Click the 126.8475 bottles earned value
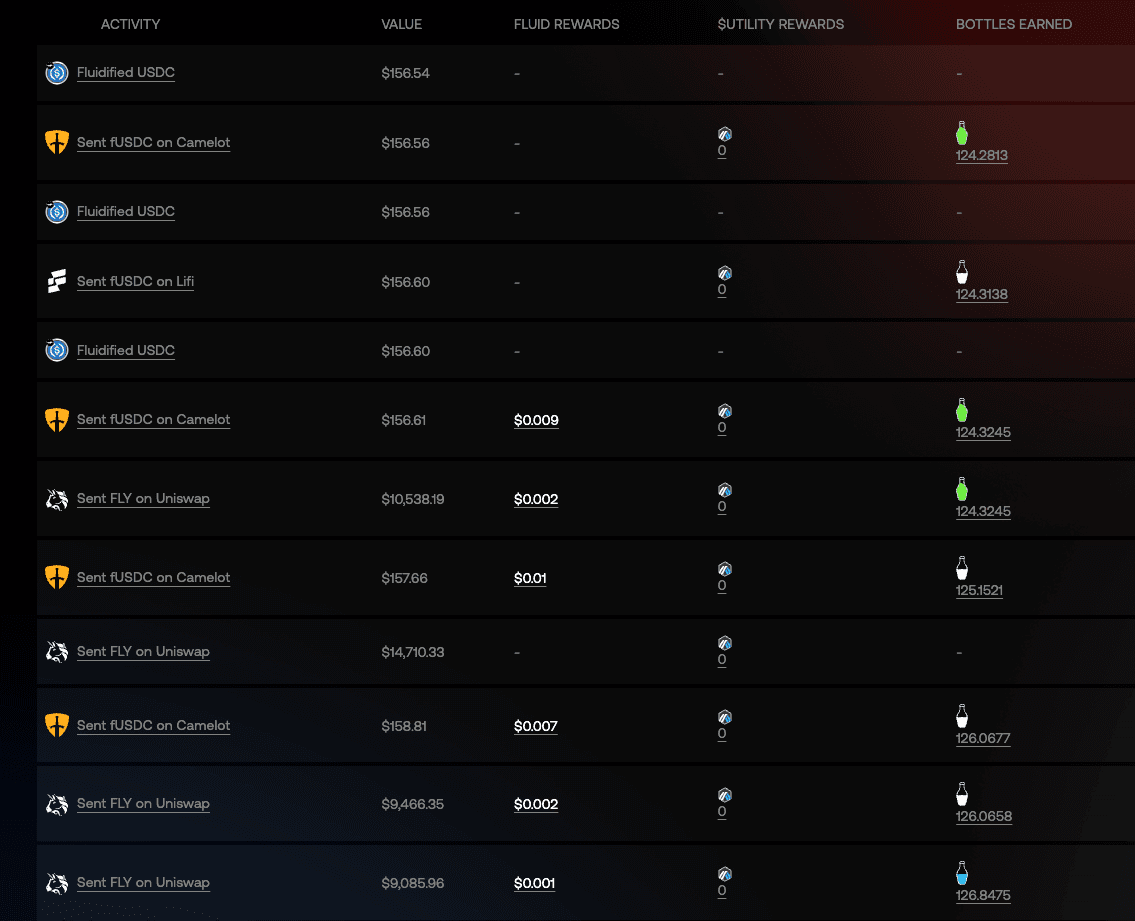1135x921 pixels. 983,896
